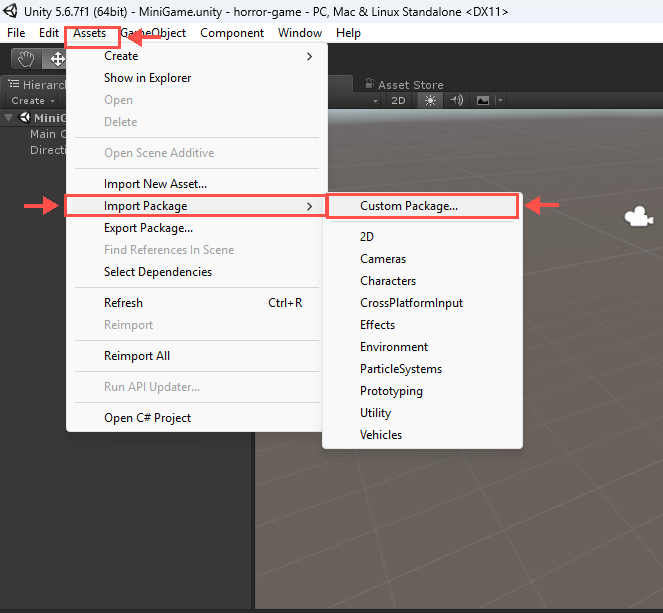Open Import Package submenu
The width and height of the screenshot is (663, 613).
click(x=197, y=206)
